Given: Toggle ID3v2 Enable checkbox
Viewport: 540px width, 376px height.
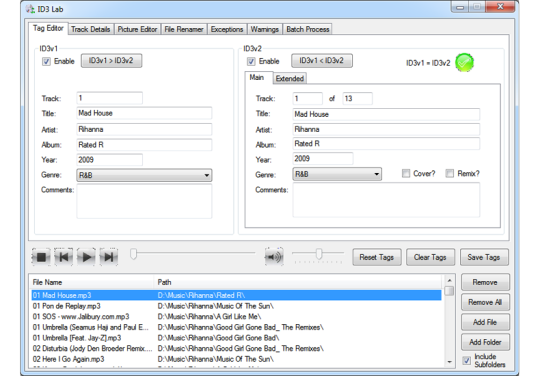Looking at the screenshot, I should pos(251,62).
